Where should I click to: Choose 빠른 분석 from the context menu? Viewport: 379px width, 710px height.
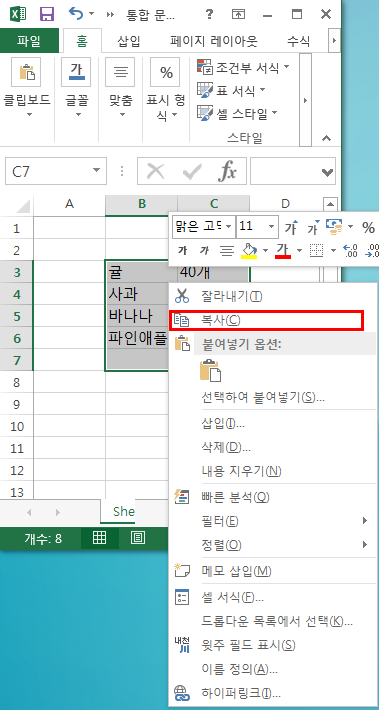click(273, 497)
